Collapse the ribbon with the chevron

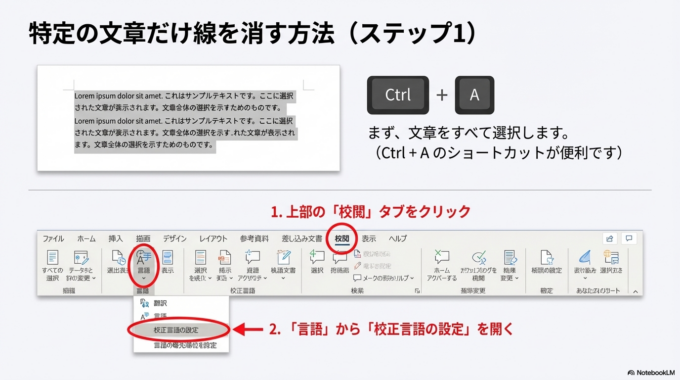635,292
